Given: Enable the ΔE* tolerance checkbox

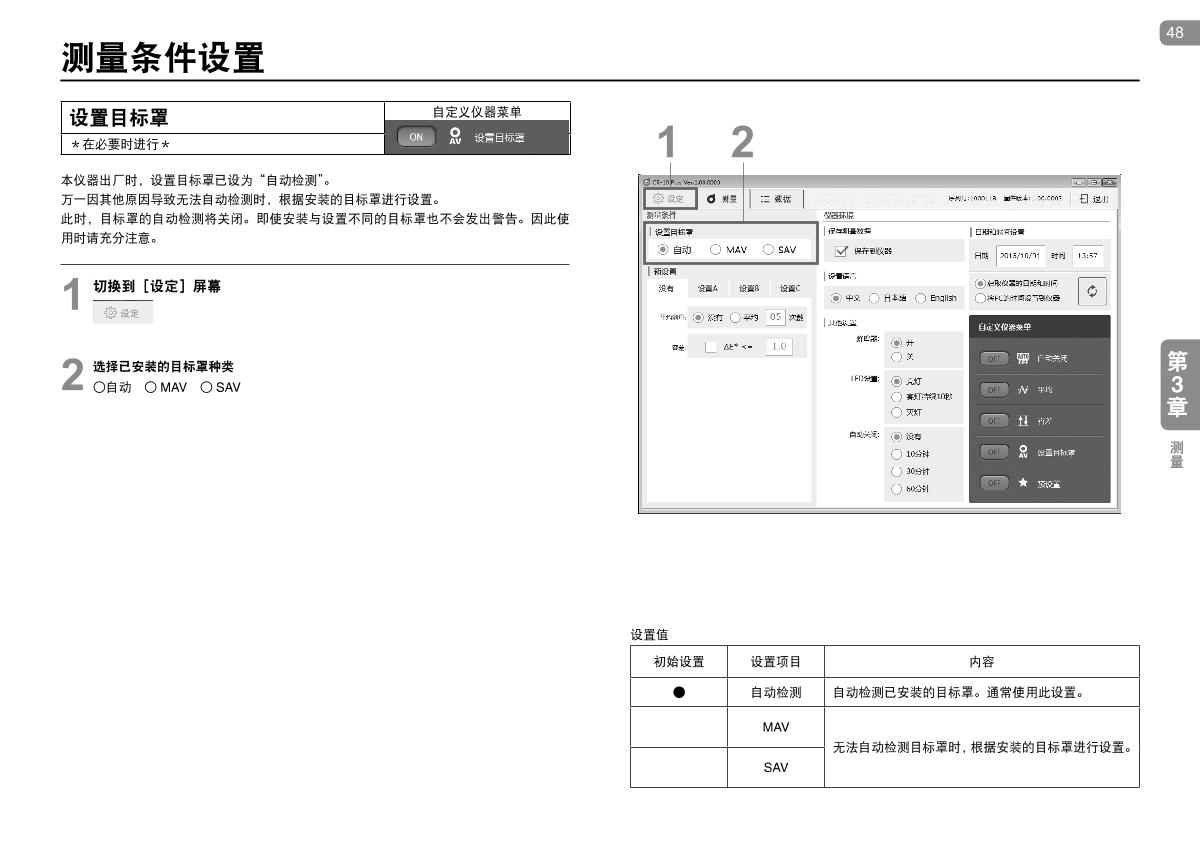Looking at the screenshot, I should coord(711,347).
